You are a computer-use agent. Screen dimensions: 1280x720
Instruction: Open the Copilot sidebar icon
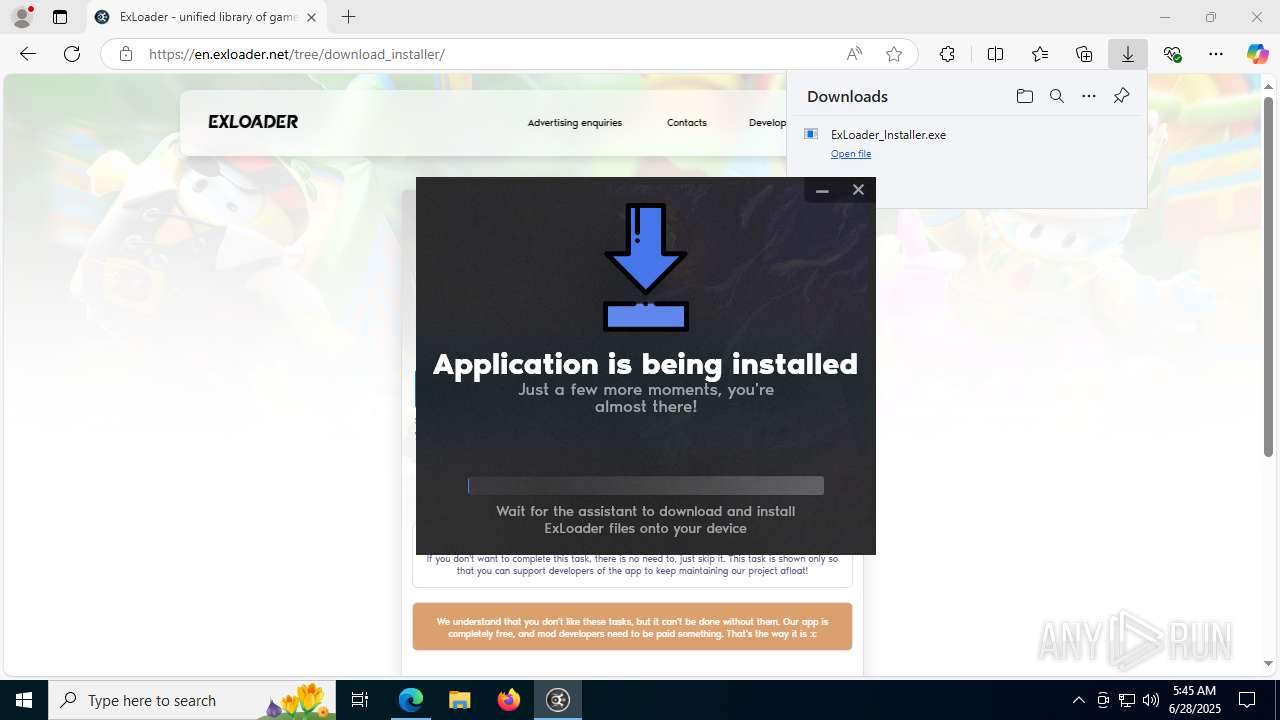tap(1257, 54)
